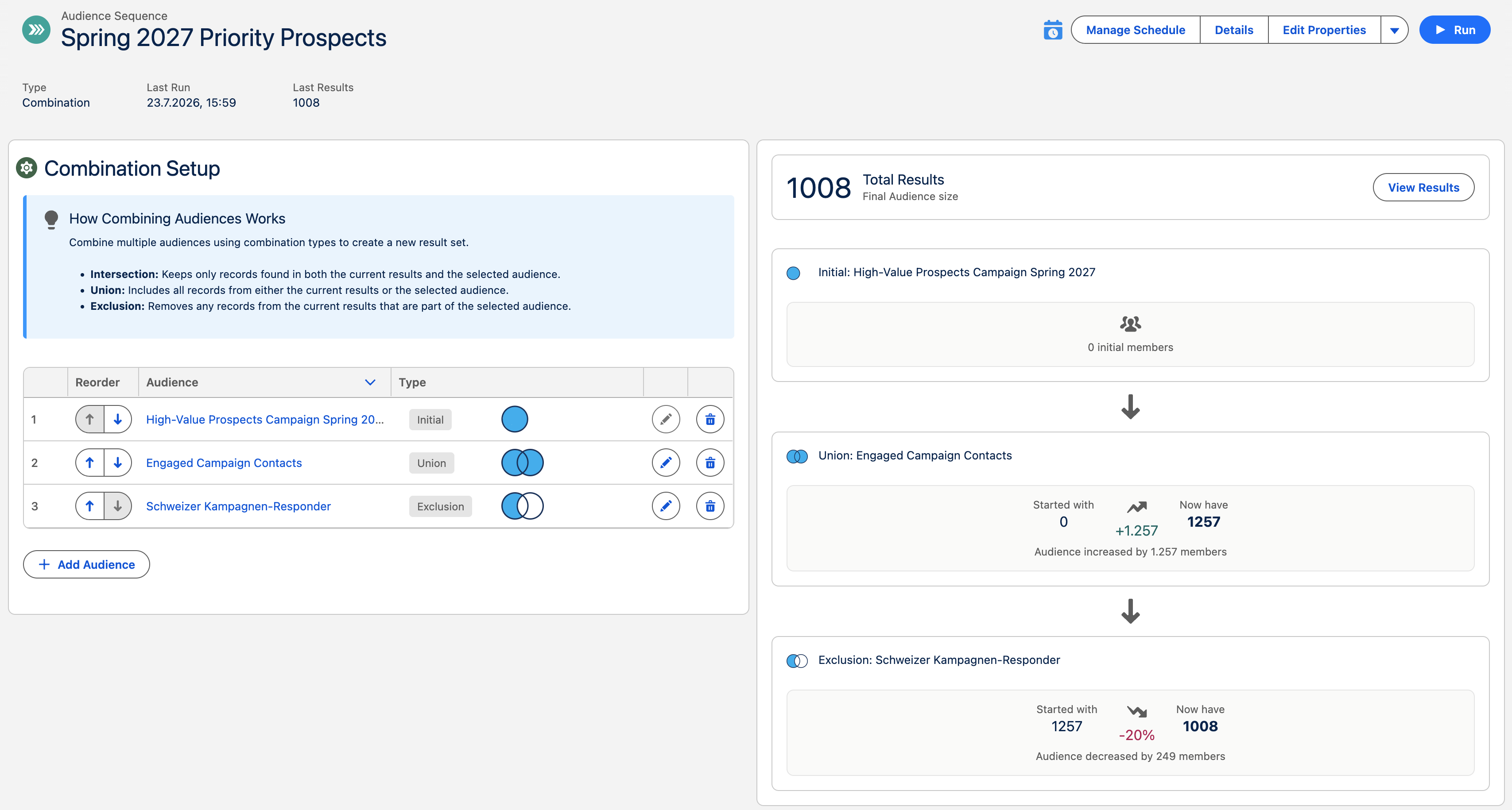The width and height of the screenshot is (1512, 810).
Task: Open Manage Schedule
Action: (1135, 30)
